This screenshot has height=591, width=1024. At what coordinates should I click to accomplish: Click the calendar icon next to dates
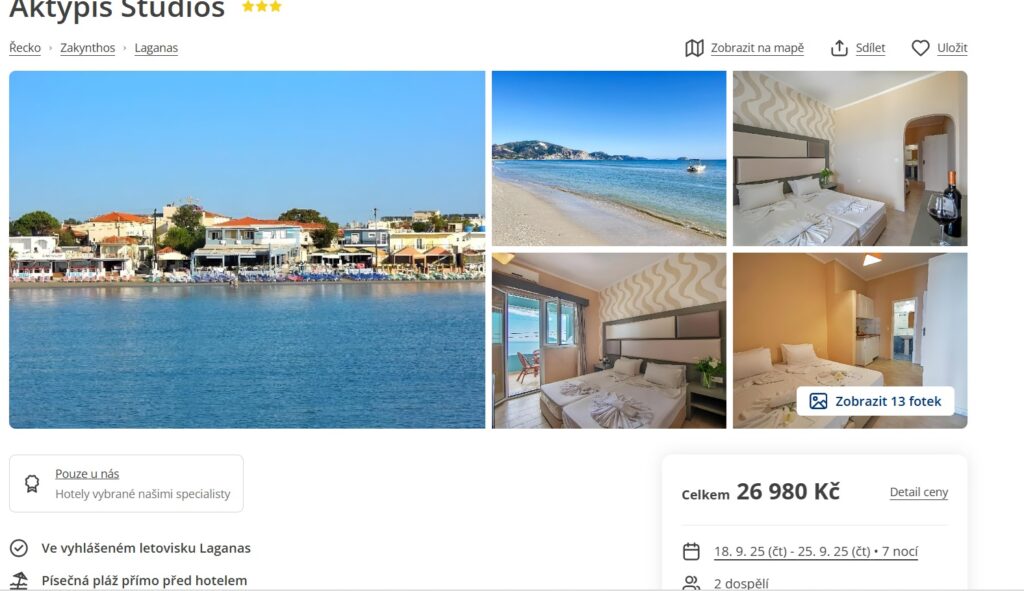coord(691,551)
